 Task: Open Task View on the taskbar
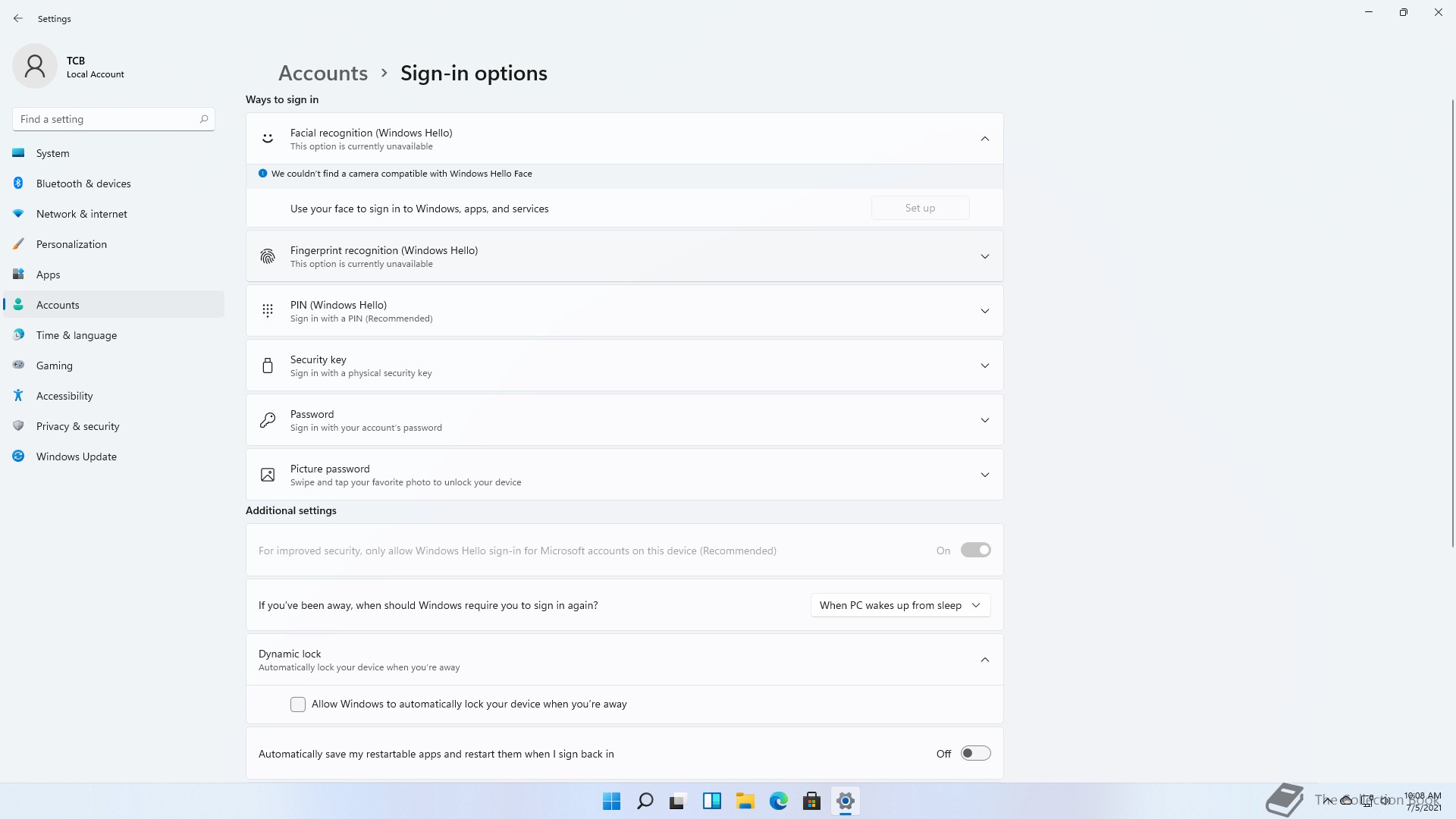678,801
